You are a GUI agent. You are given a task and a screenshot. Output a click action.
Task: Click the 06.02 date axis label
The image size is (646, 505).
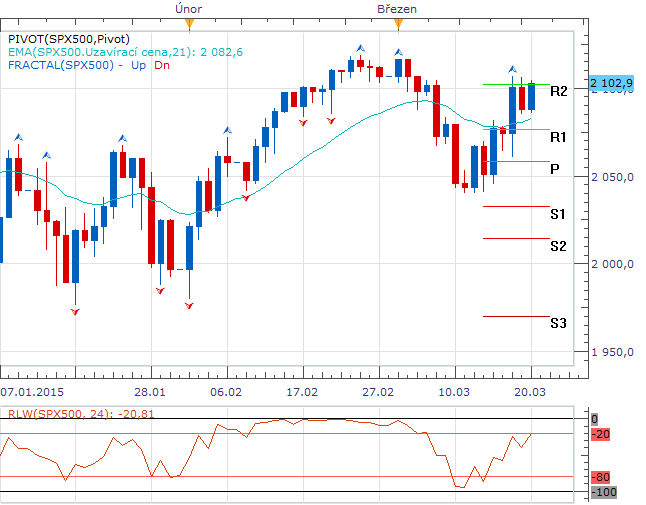click(x=226, y=392)
